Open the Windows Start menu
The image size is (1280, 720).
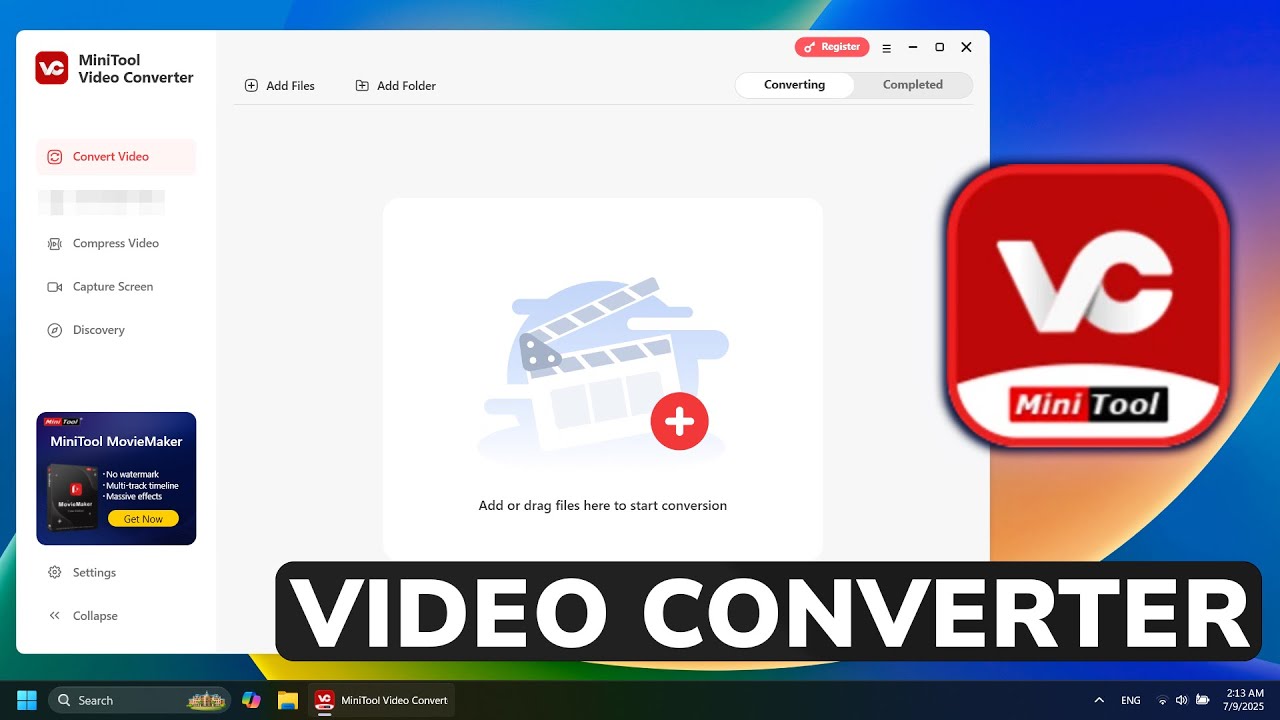pyautogui.click(x=27, y=700)
